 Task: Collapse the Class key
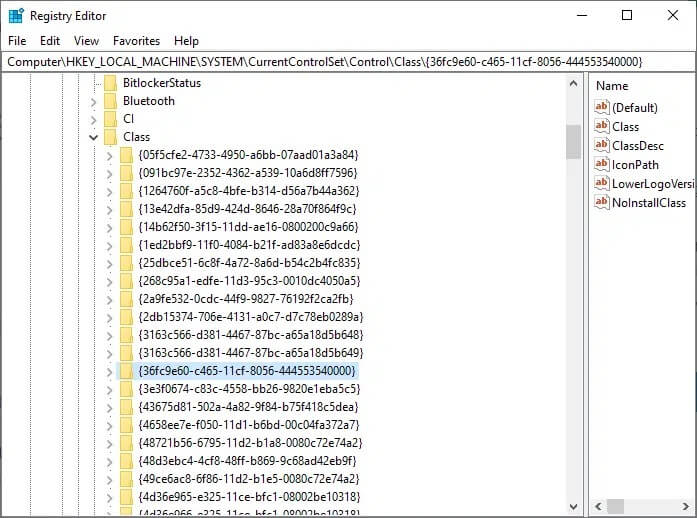(93, 137)
